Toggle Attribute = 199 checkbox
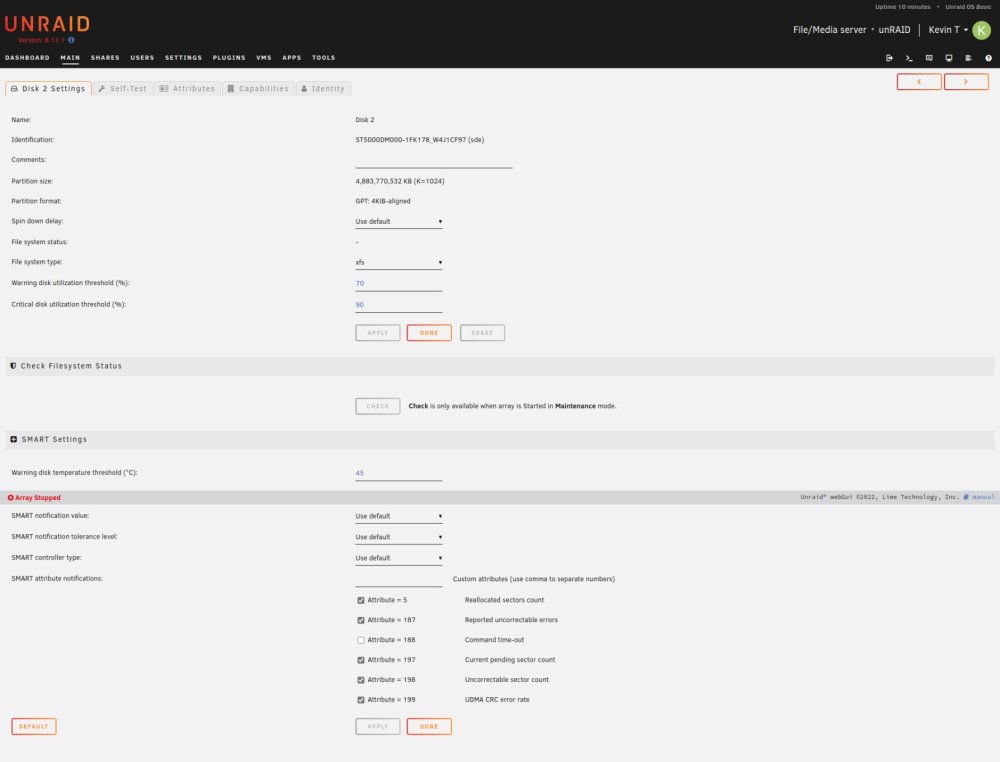This screenshot has width=1000, height=762. (361, 700)
